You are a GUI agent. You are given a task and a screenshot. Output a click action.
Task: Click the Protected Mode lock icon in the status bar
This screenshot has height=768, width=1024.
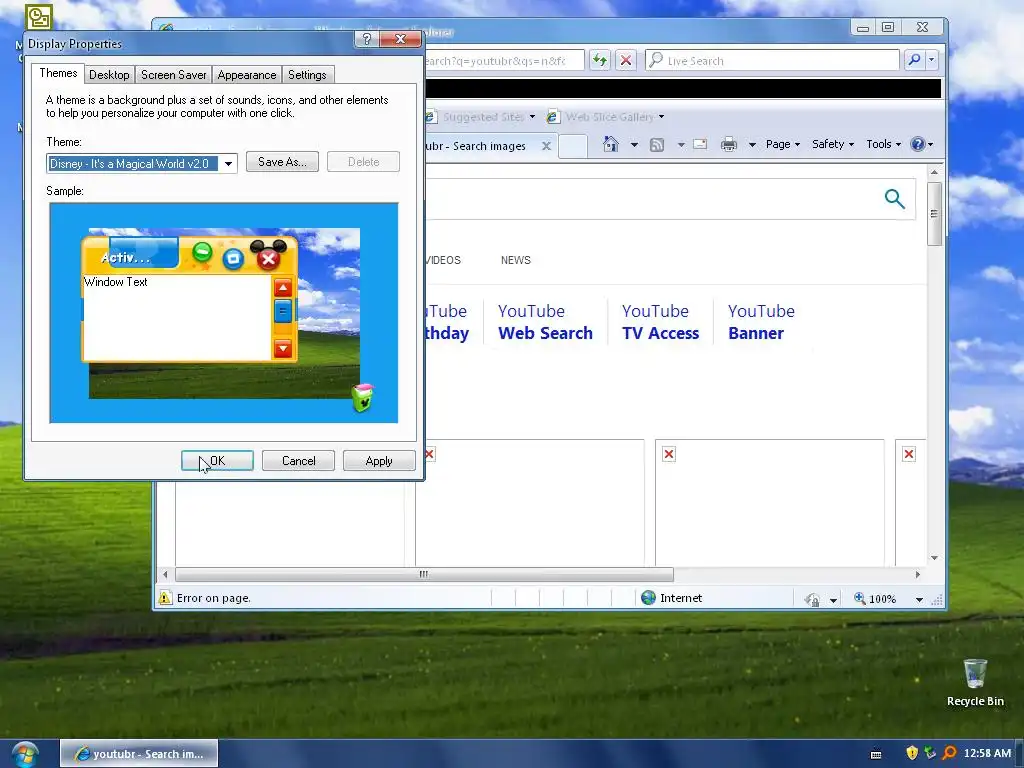pos(812,599)
